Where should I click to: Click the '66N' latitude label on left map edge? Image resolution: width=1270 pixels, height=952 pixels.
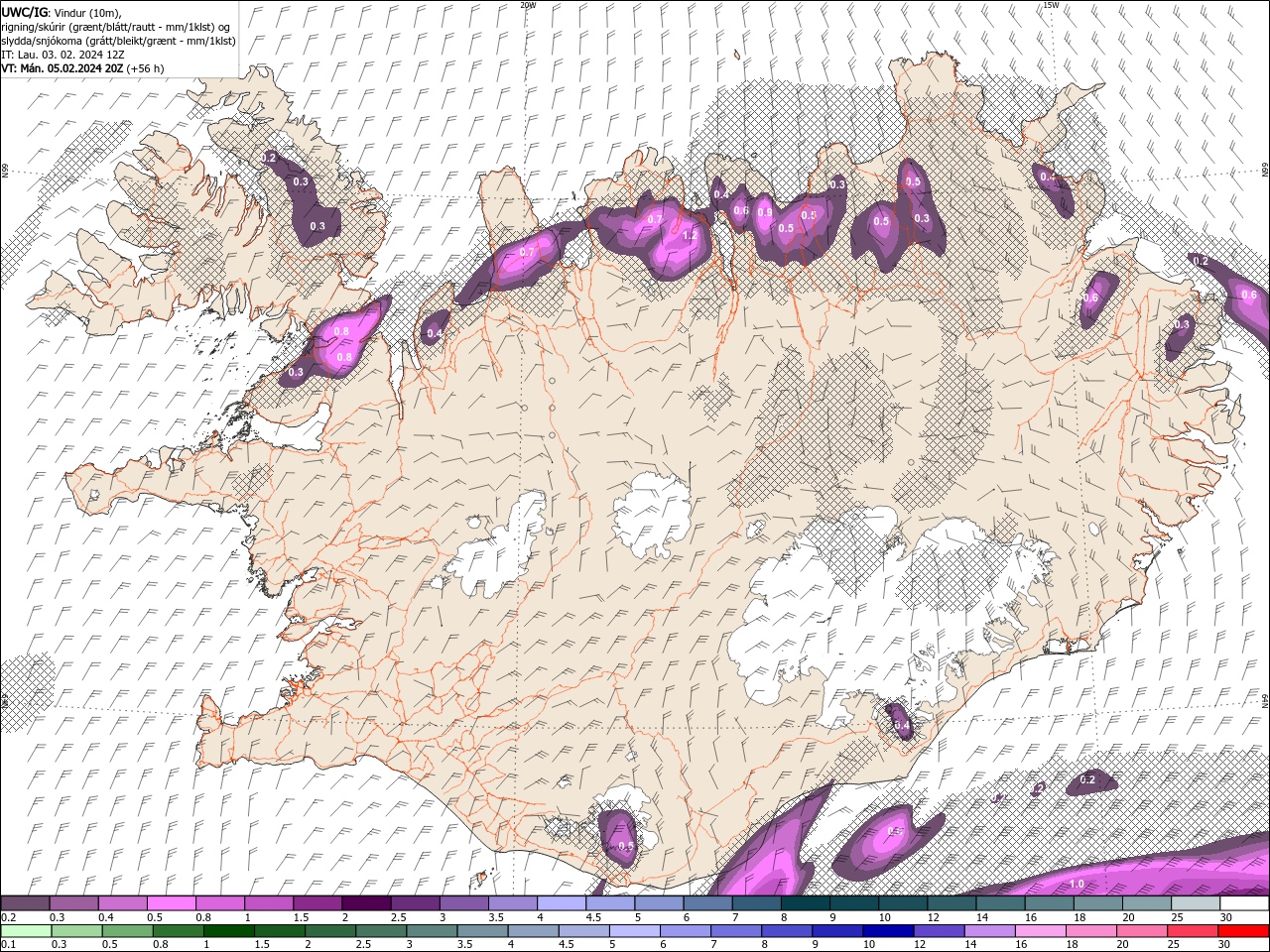tap(5, 172)
